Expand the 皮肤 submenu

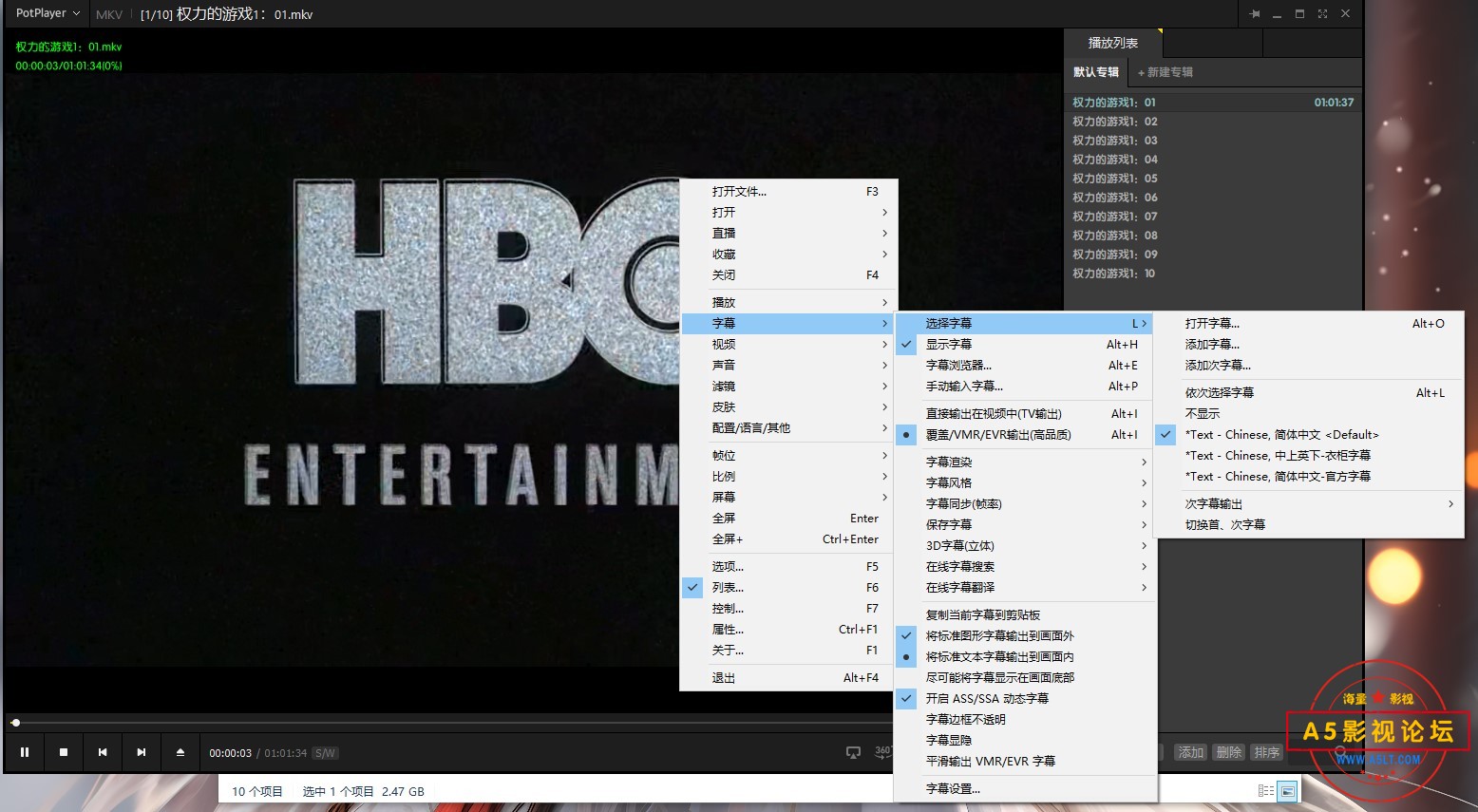[788, 406]
